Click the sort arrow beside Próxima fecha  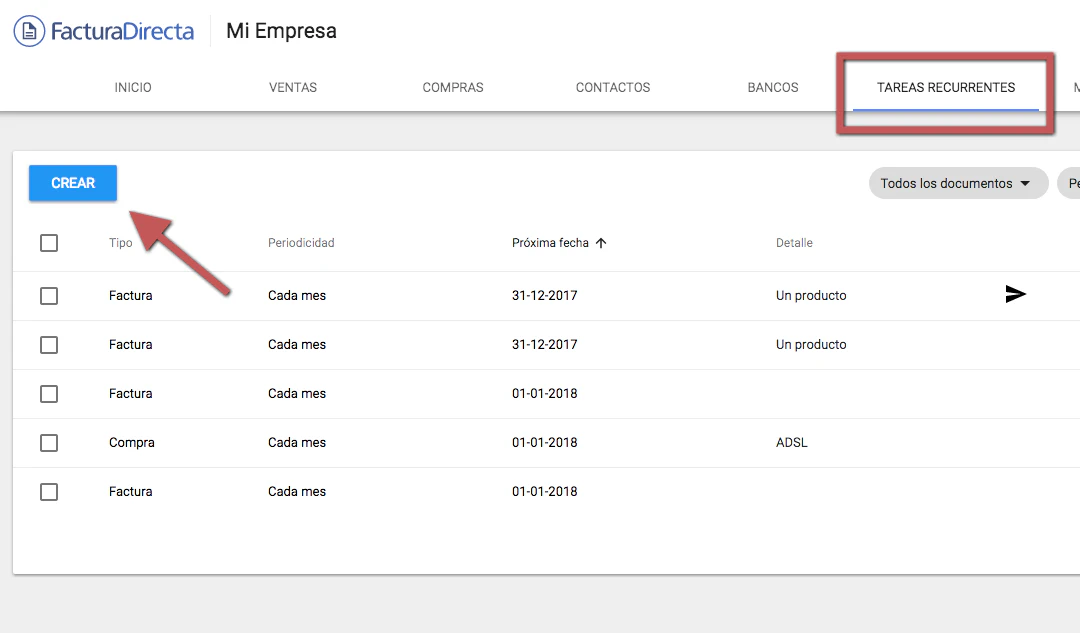pos(601,243)
